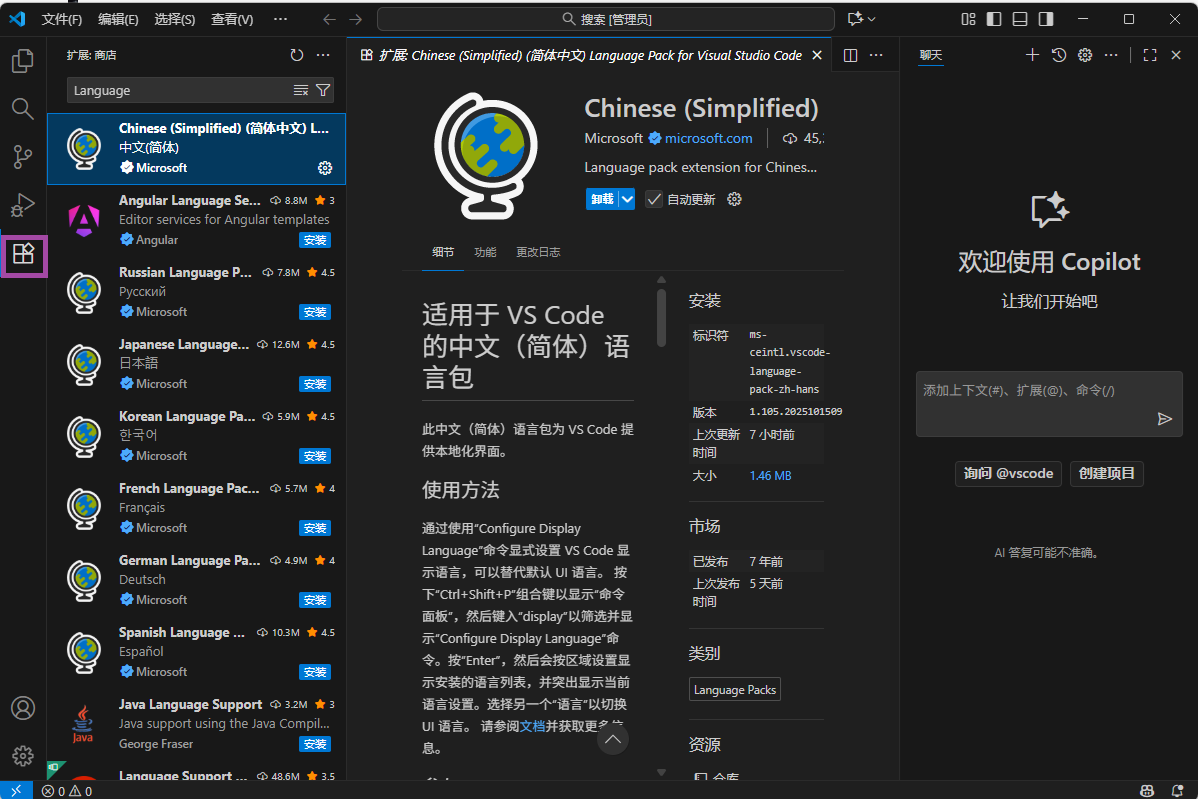Image resolution: width=1198 pixels, height=799 pixels.
Task: Open the Source Control view
Action: [23, 157]
